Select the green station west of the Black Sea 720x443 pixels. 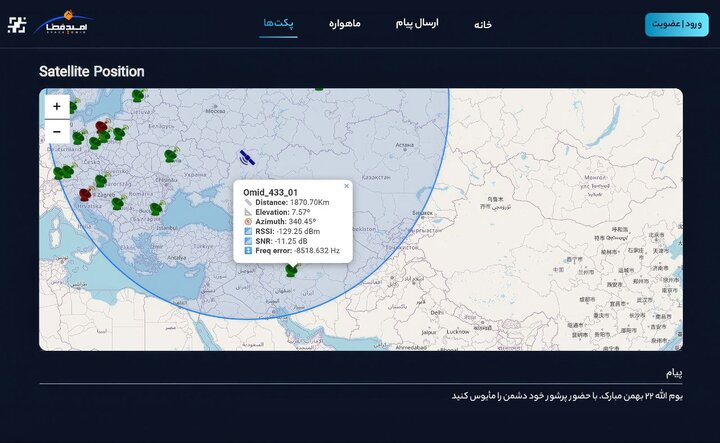click(156, 208)
